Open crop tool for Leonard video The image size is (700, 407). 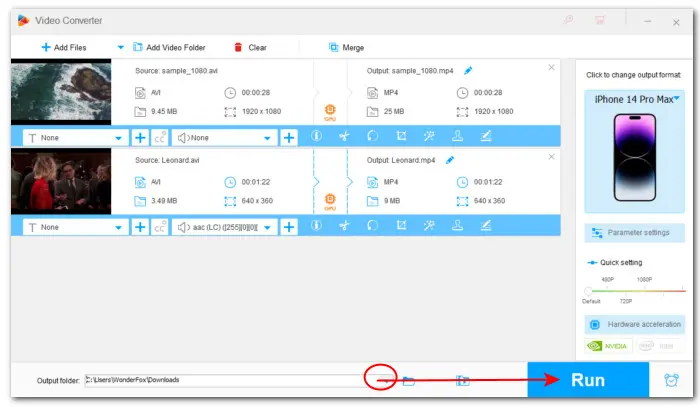401,227
